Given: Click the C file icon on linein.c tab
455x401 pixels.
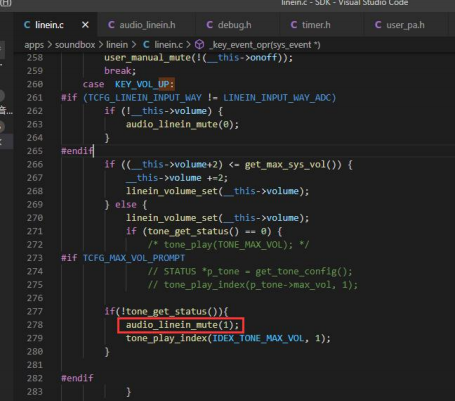Looking at the screenshot, I should click(27, 25).
